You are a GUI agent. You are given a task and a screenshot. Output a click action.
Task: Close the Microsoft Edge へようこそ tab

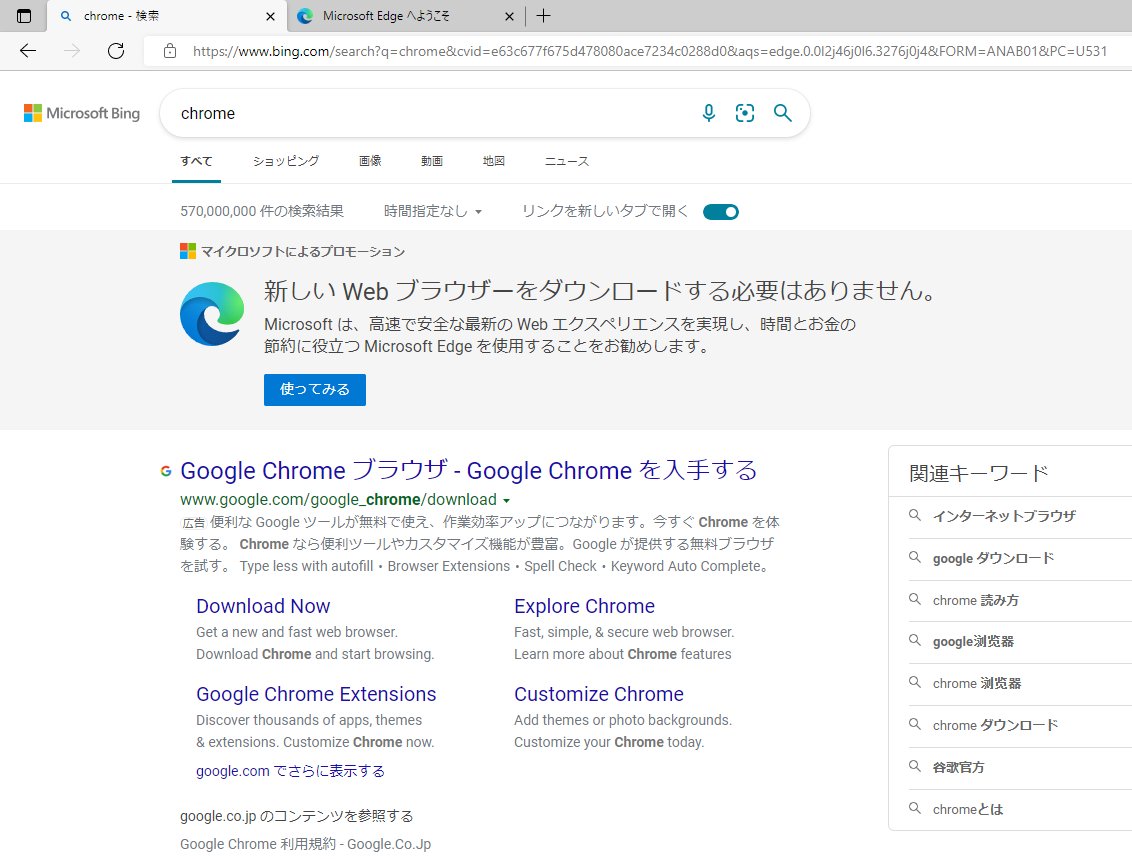coord(509,16)
